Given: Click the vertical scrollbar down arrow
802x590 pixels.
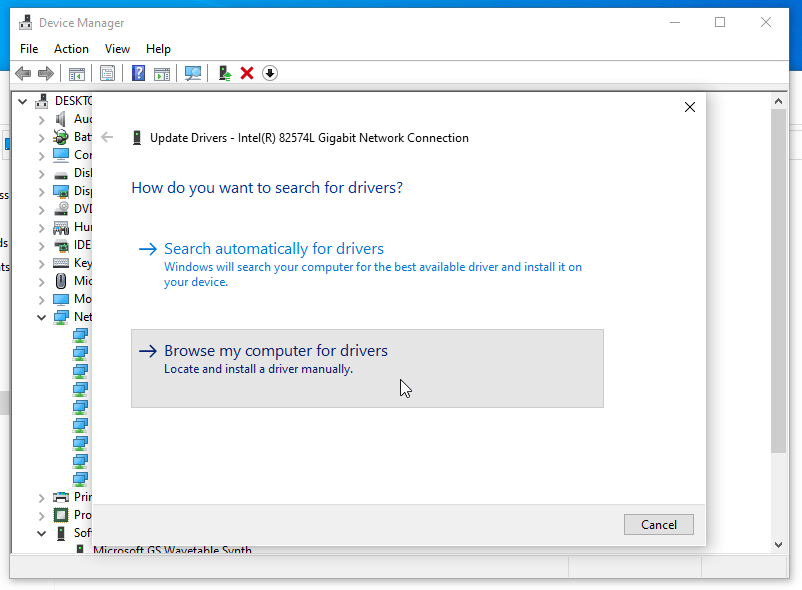Looking at the screenshot, I should (x=778, y=545).
